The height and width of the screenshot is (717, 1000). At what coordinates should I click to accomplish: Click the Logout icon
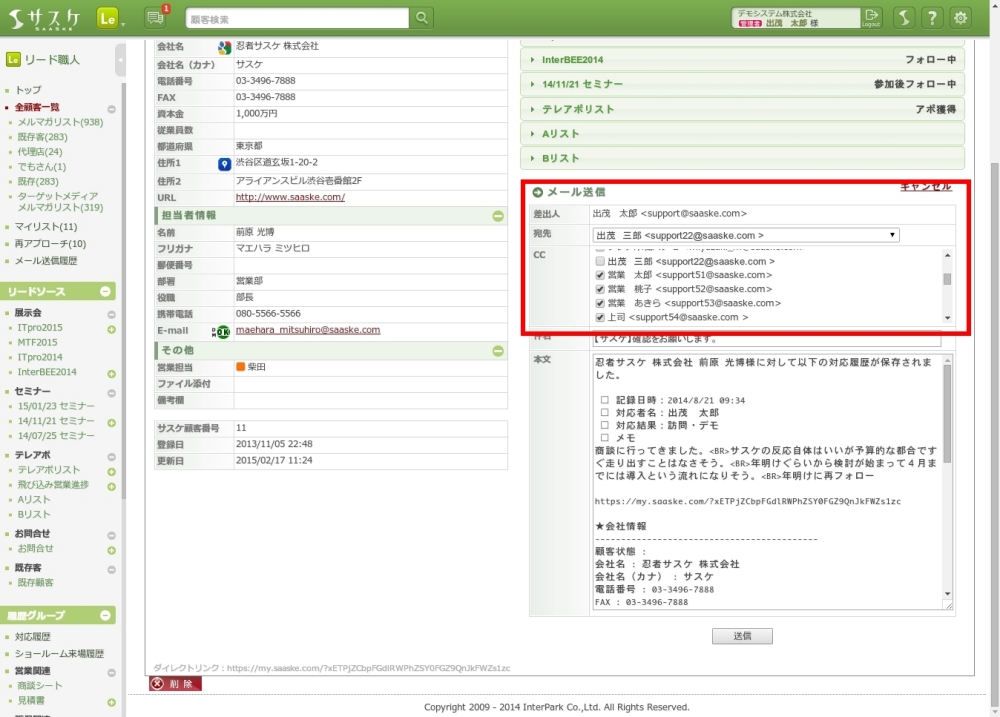click(x=872, y=18)
